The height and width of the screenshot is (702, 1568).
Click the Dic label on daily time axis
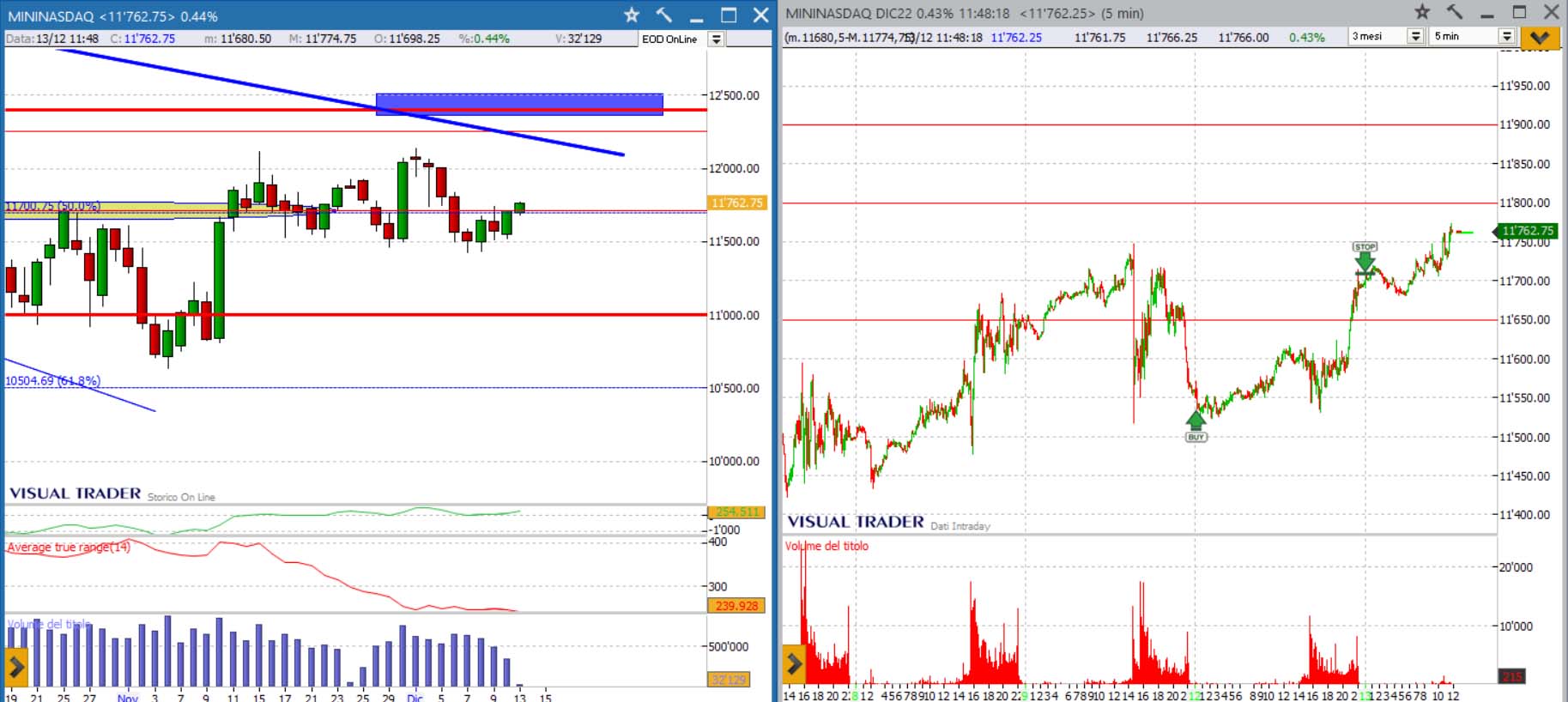[x=415, y=697]
